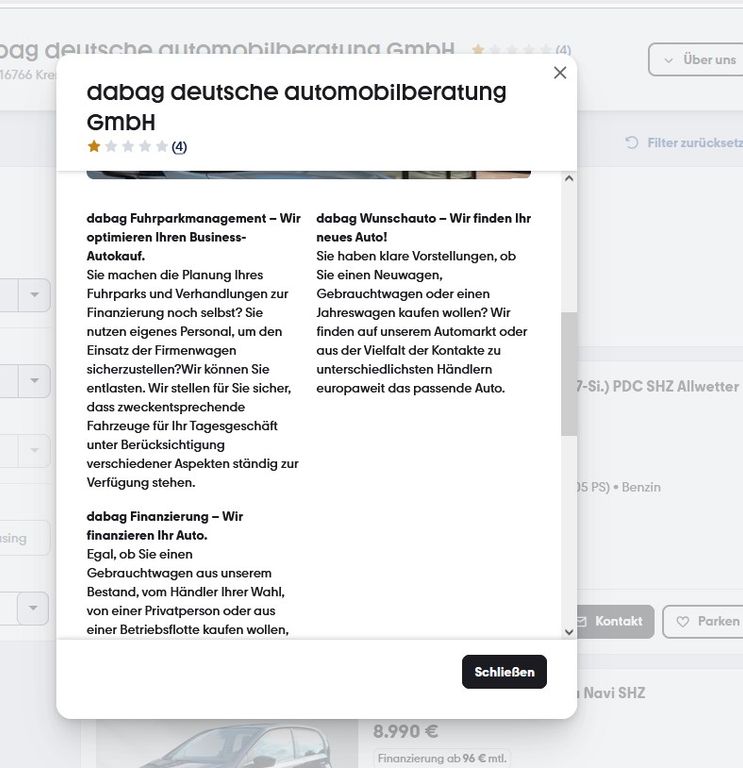Click the banner image at the top of the dialog
Image resolution: width=743 pixels, height=768 pixels.
(x=308, y=174)
